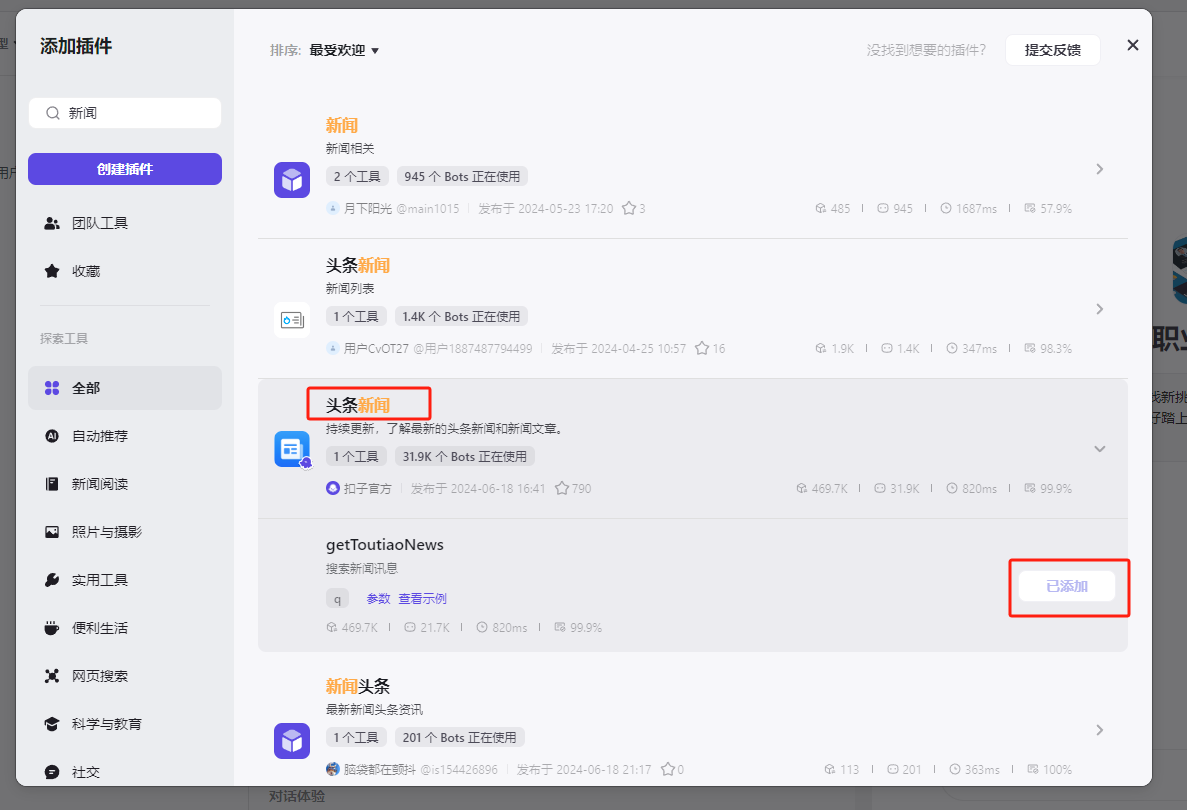Click the getToutiaoNews tool name
Image resolution: width=1187 pixels, height=810 pixels.
(385, 545)
